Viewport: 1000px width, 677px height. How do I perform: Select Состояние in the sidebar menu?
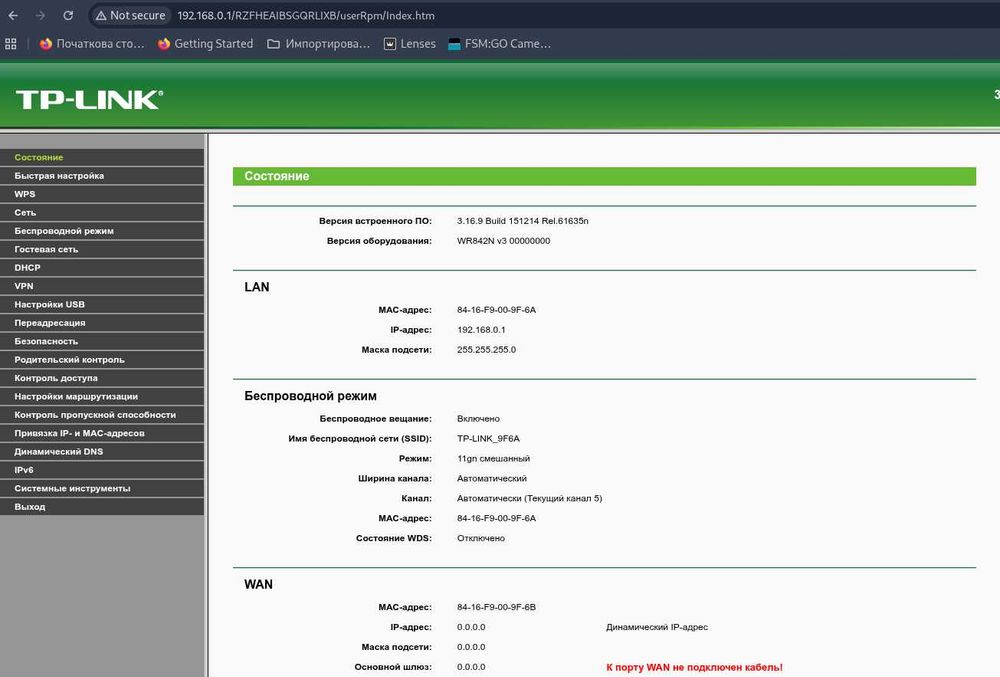point(102,157)
